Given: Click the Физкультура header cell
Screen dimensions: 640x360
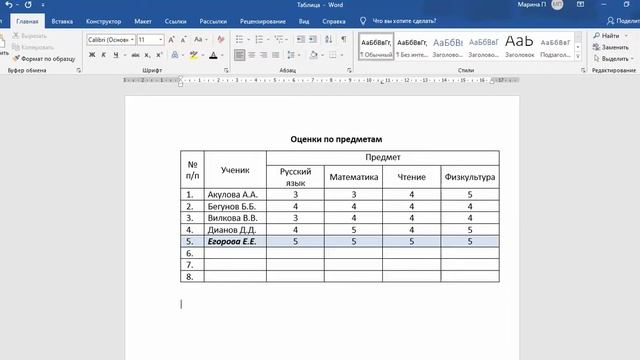Looking at the screenshot, I should pos(470,177).
